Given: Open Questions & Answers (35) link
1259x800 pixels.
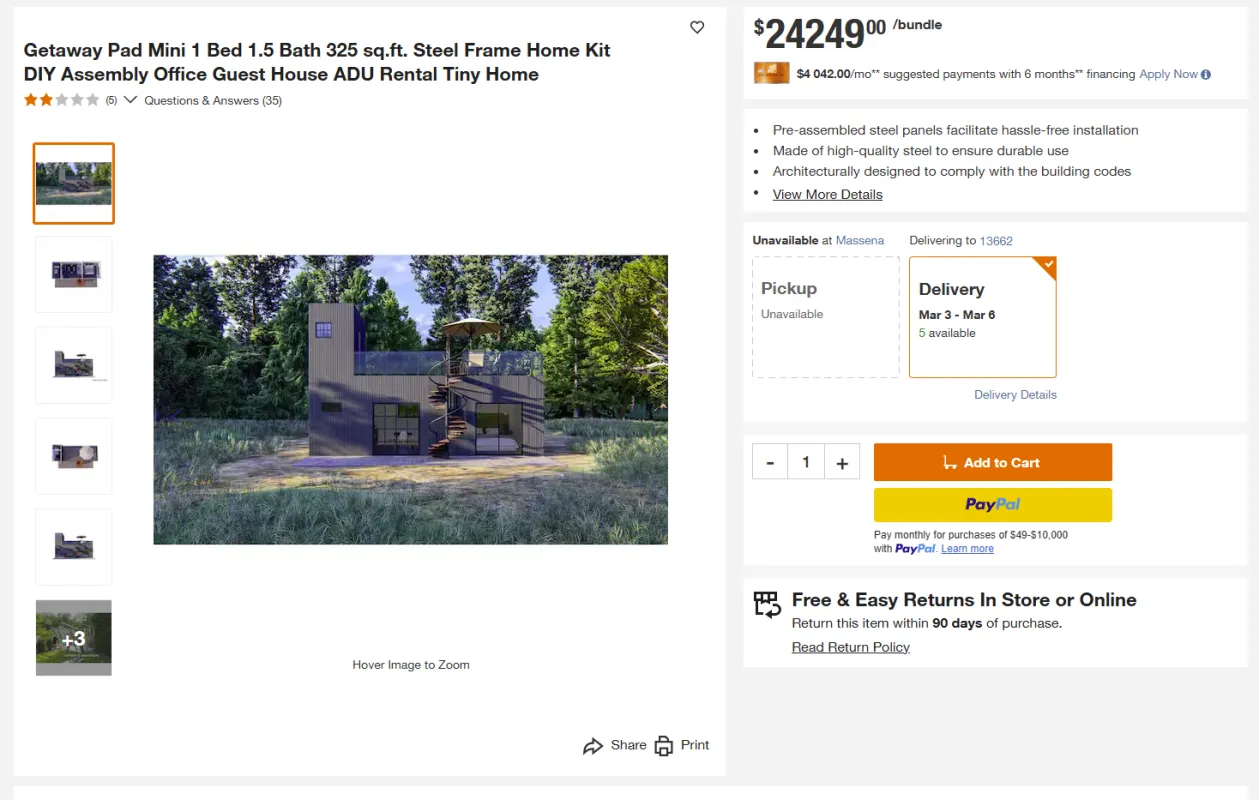Looking at the screenshot, I should (213, 100).
